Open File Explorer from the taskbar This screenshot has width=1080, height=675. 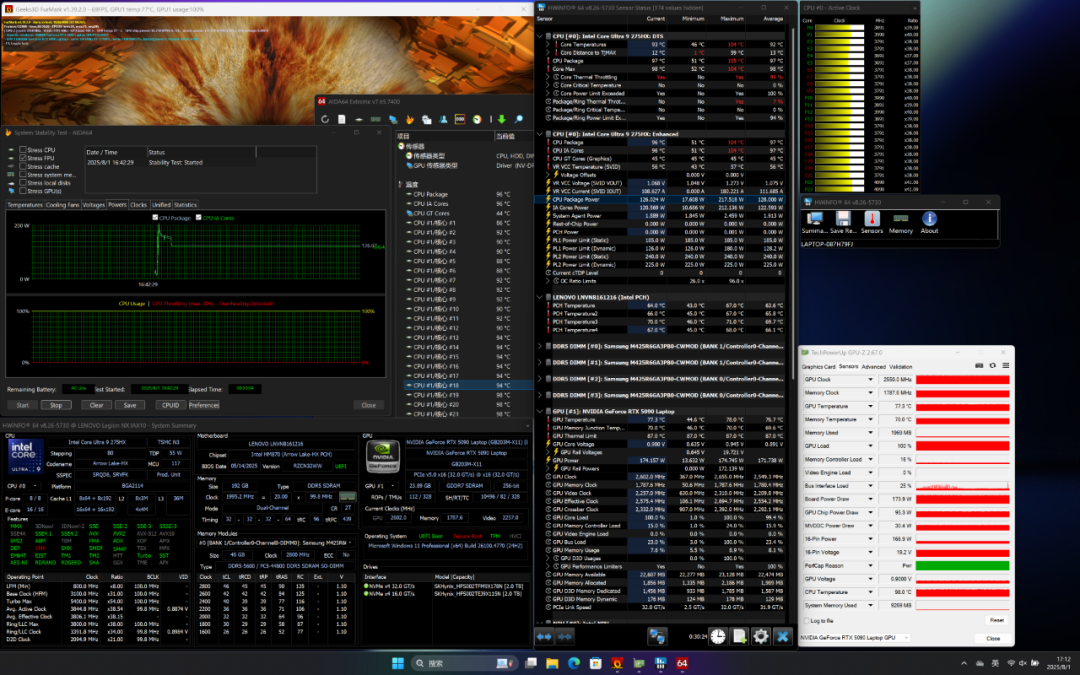552,663
